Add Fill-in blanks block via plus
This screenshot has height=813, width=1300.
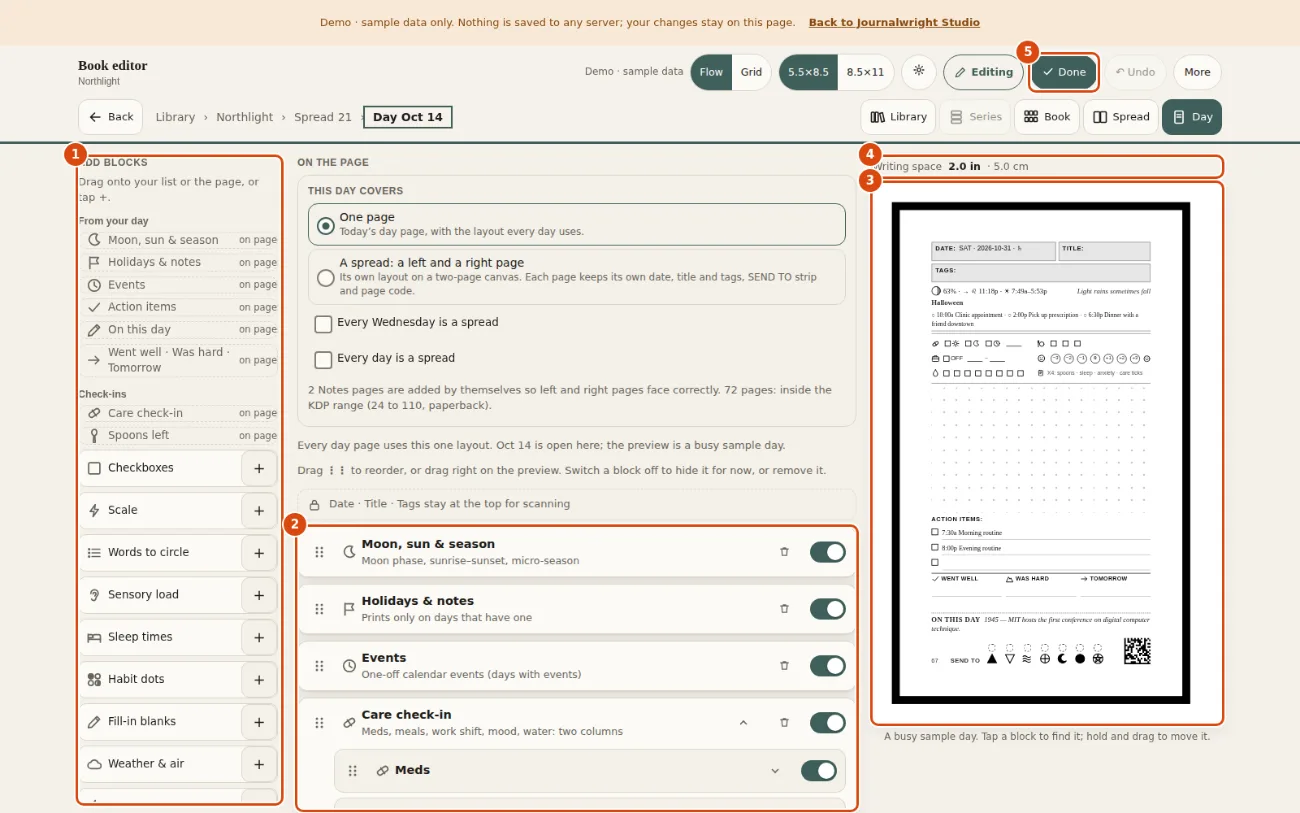point(259,722)
